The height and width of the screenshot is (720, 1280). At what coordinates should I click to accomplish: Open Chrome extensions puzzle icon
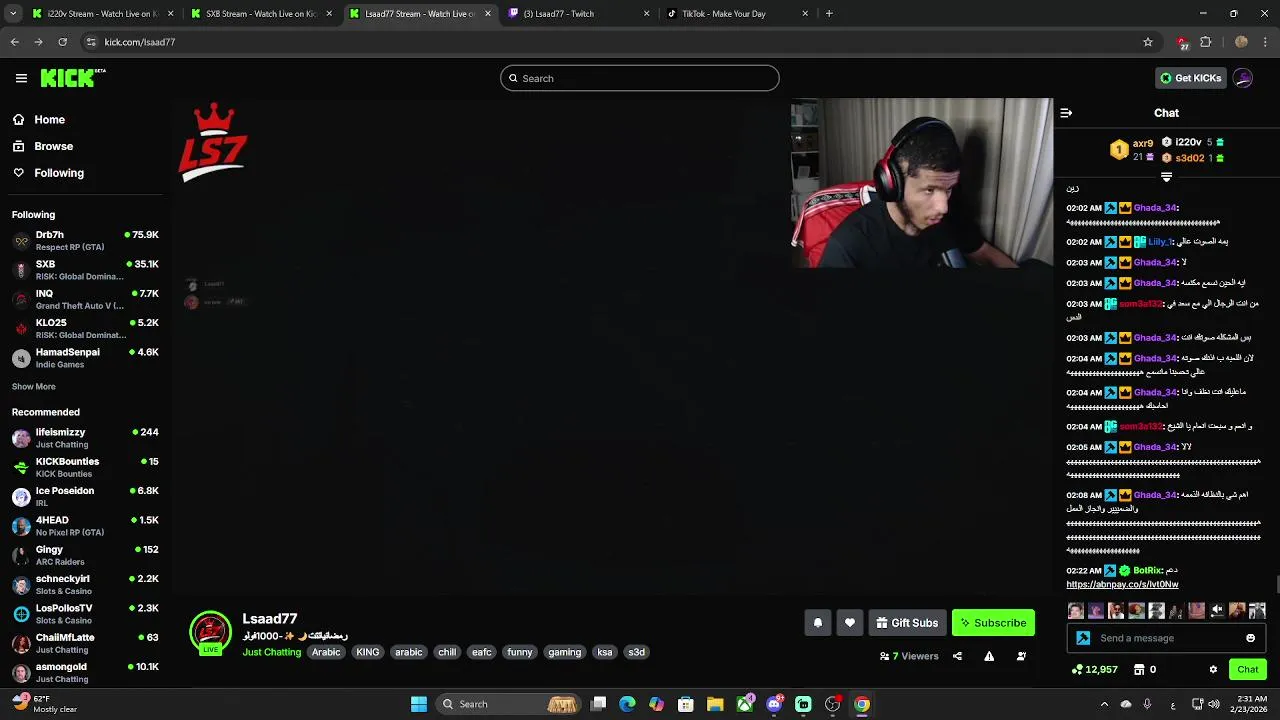pos(1205,42)
